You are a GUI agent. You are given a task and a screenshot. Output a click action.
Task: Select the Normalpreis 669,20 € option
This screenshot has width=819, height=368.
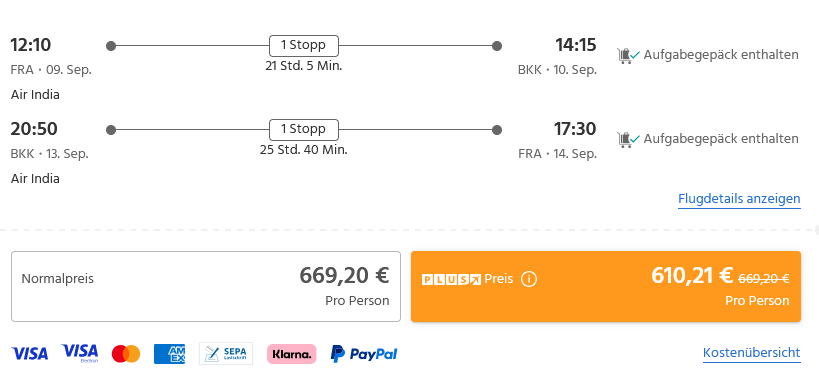pos(206,287)
